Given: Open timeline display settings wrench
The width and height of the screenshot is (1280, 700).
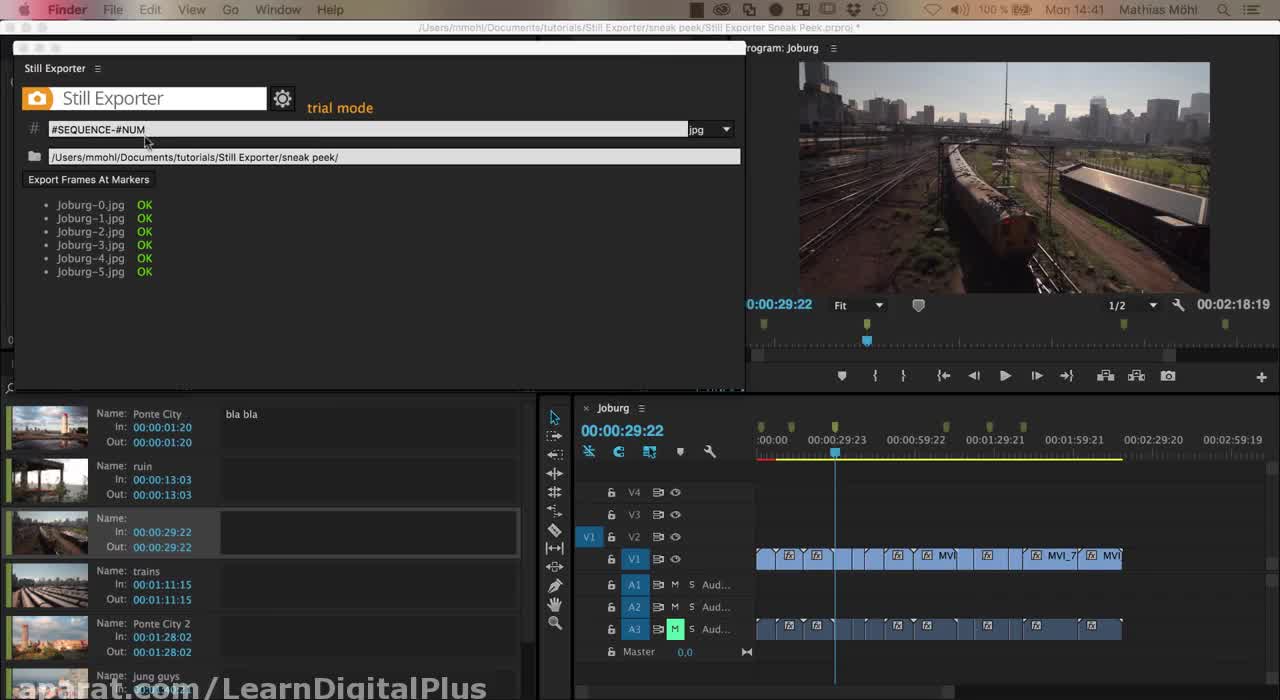Looking at the screenshot, I should (710, 452).
